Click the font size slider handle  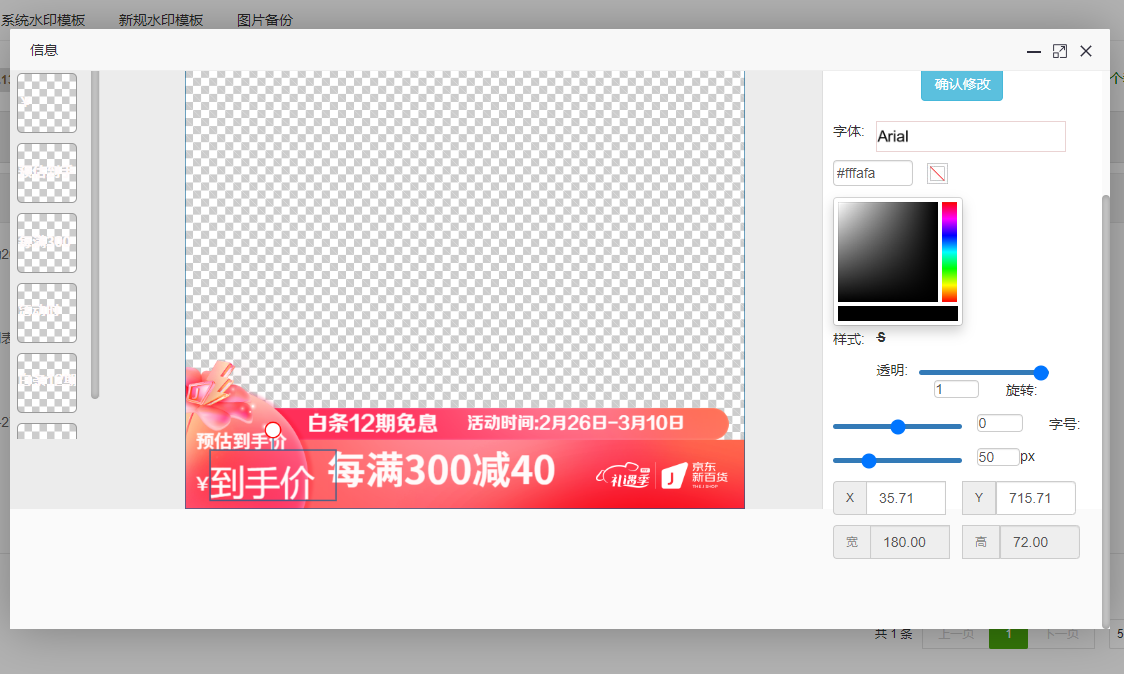pyautogui.click(x=869, y=461)
